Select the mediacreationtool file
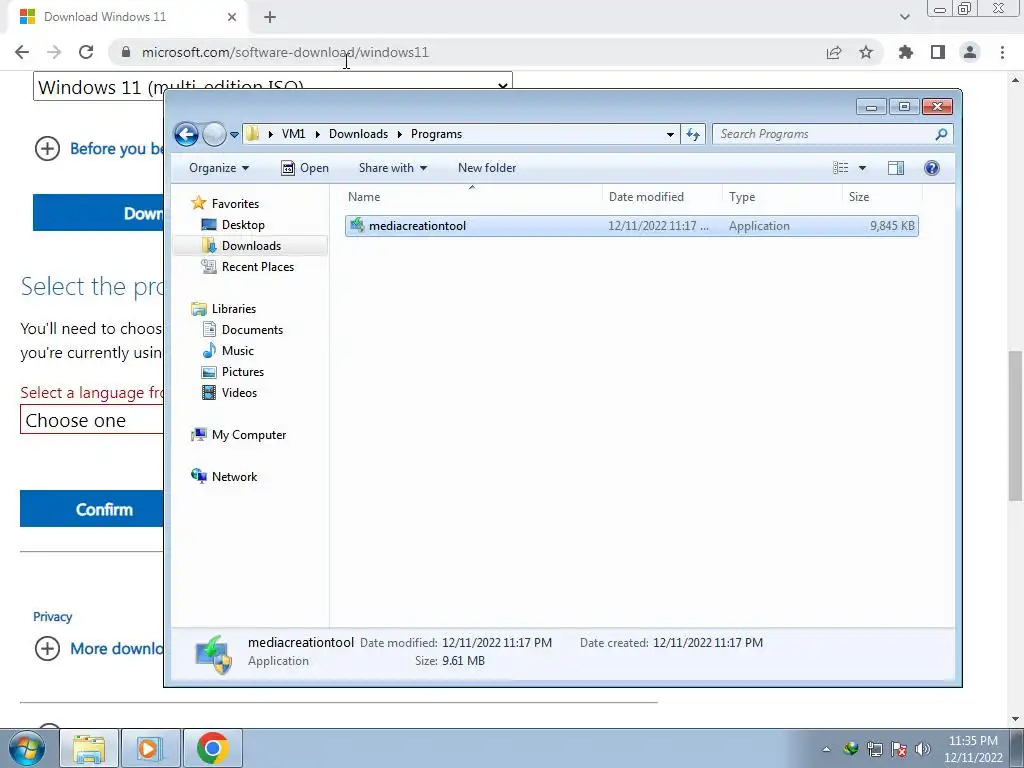This screenshot has height=768, width=1024. tap(632, 226)
